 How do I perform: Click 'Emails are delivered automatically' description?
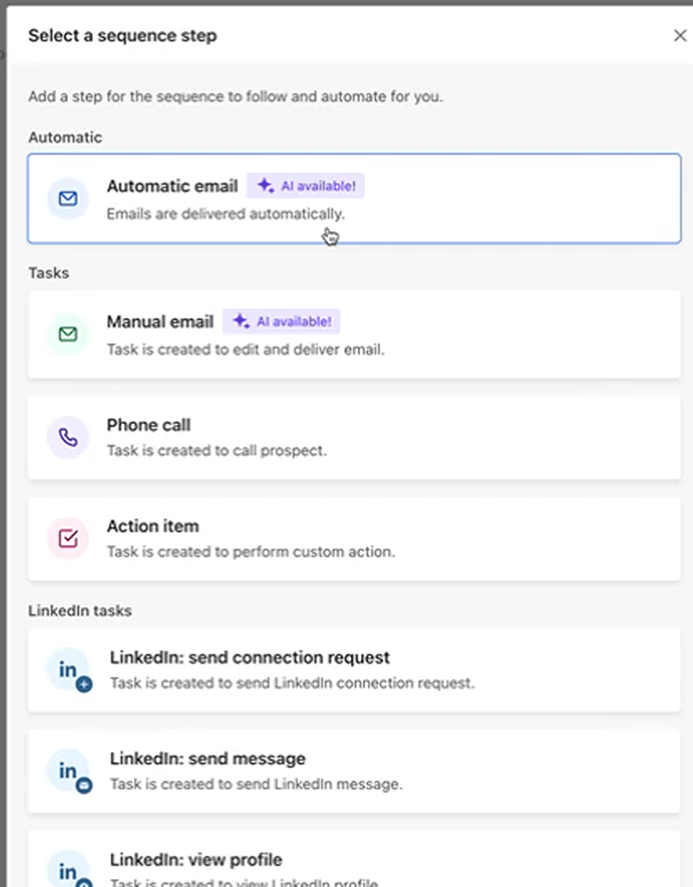(x=225, y=214)
